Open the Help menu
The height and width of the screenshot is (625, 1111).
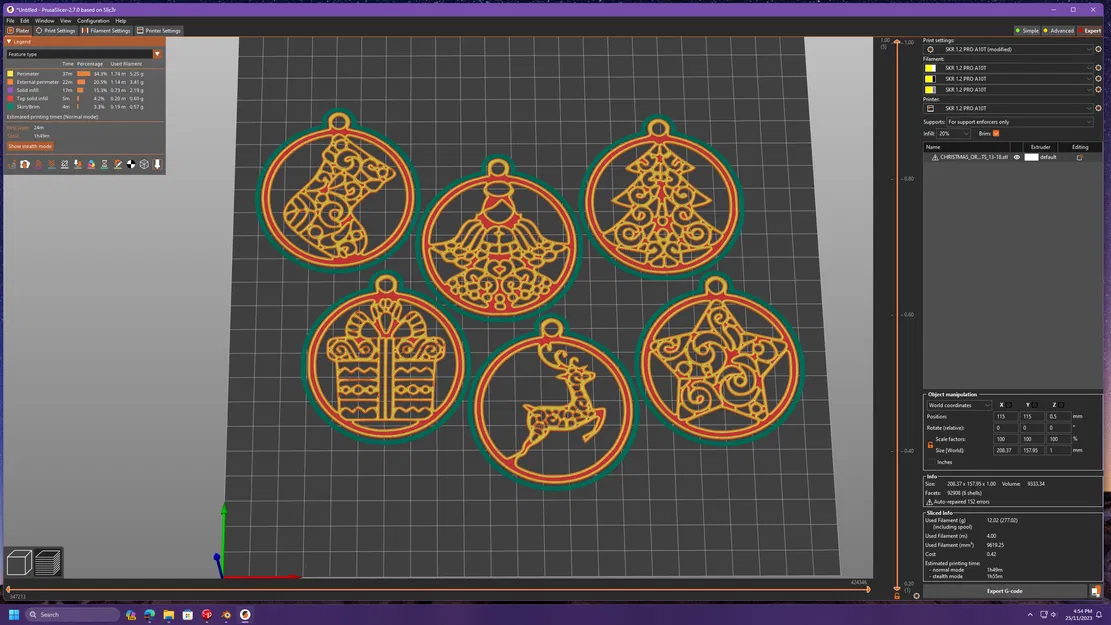(x=120, y=21)
